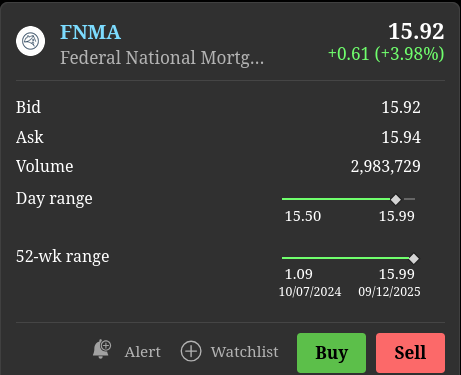Screen dimensions: 461x375
Task: Click the 52-wk range diamond marker
Action: point(414,258)
